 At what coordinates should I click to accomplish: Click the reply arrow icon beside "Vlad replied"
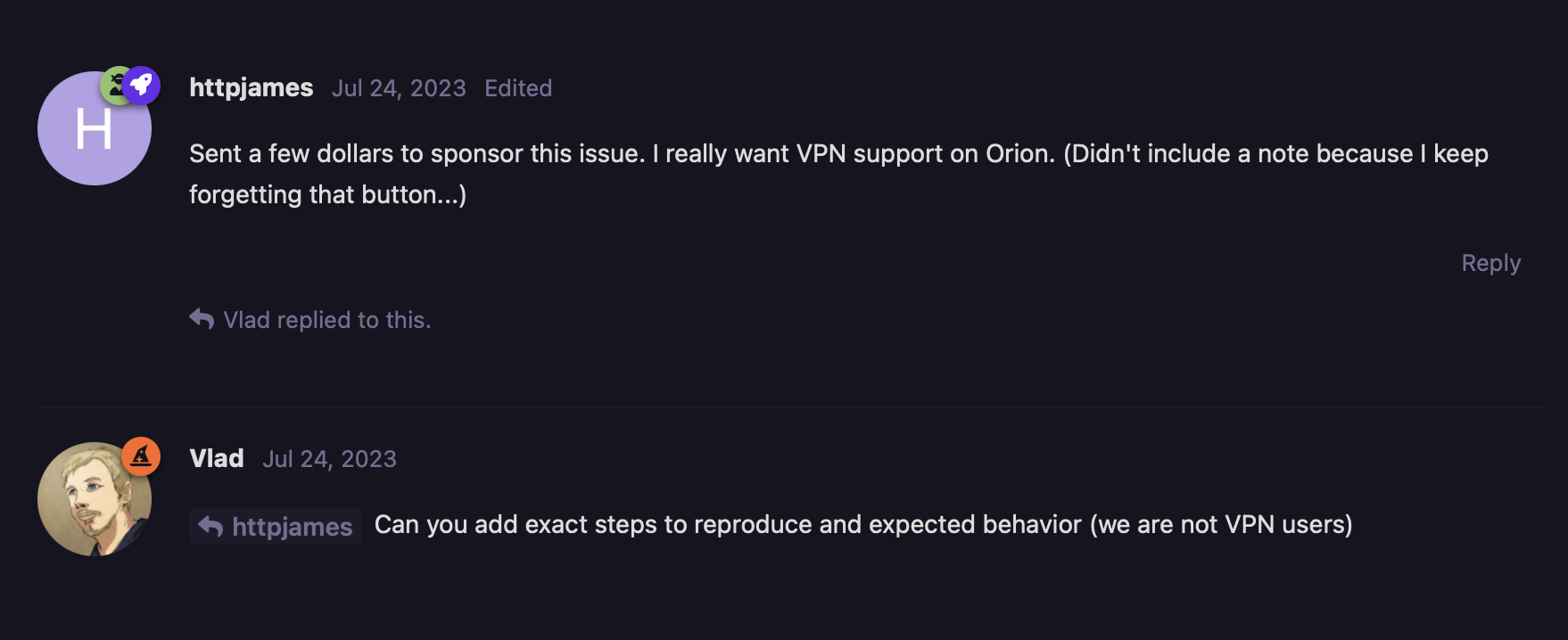pos(202,319)
